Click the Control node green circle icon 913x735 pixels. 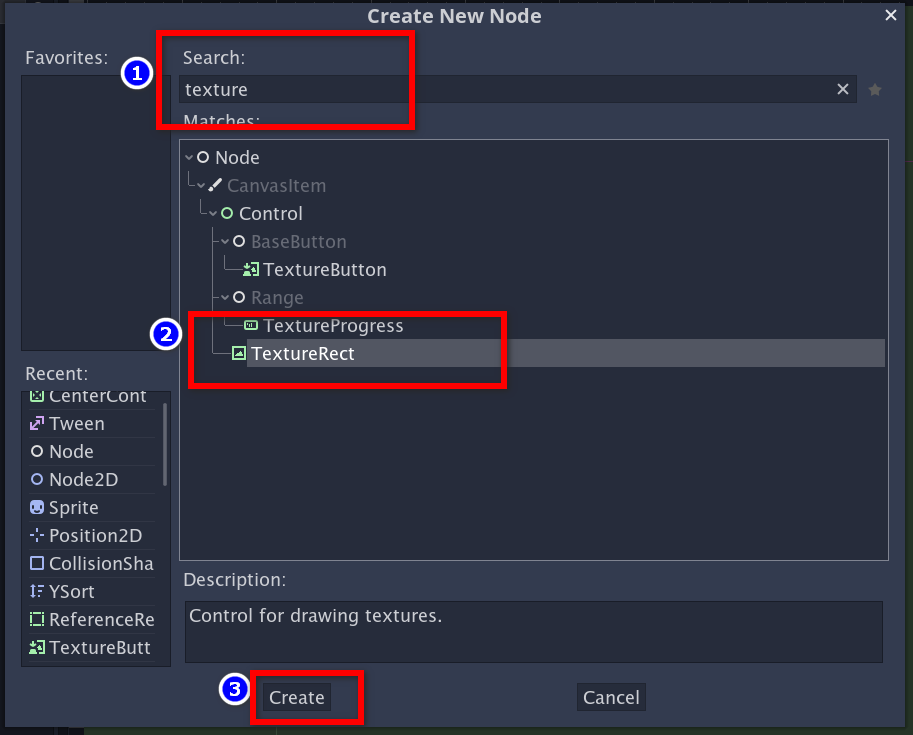227,214
